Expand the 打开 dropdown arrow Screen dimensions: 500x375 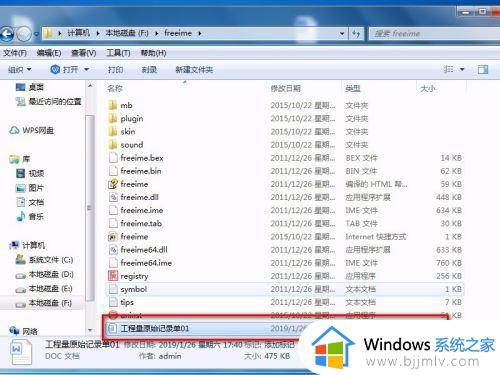(x=87, y=70)
